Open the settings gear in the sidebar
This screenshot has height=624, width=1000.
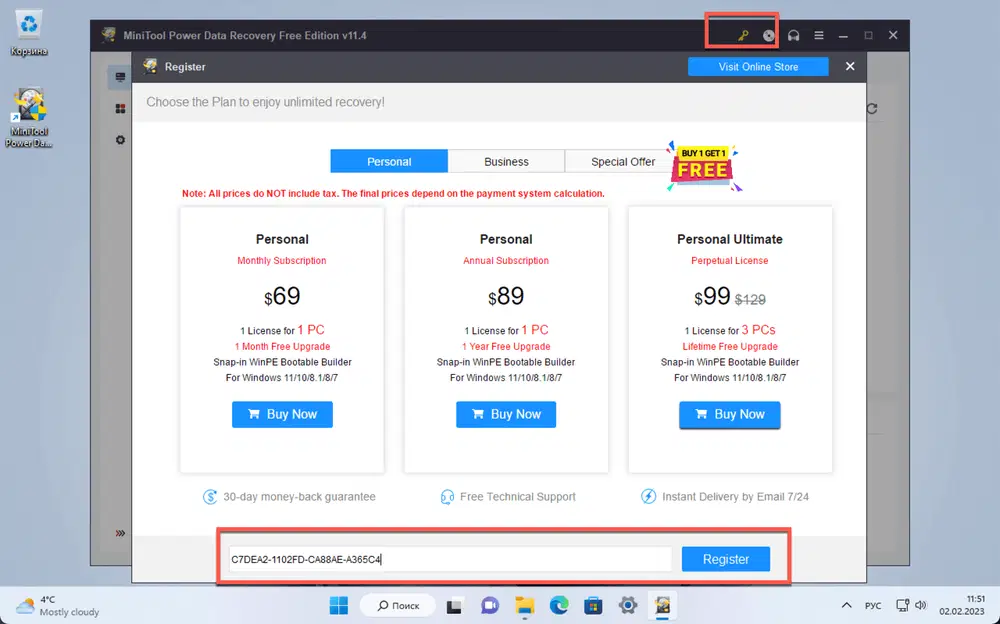pyautogui.click(x=120, y=140)
